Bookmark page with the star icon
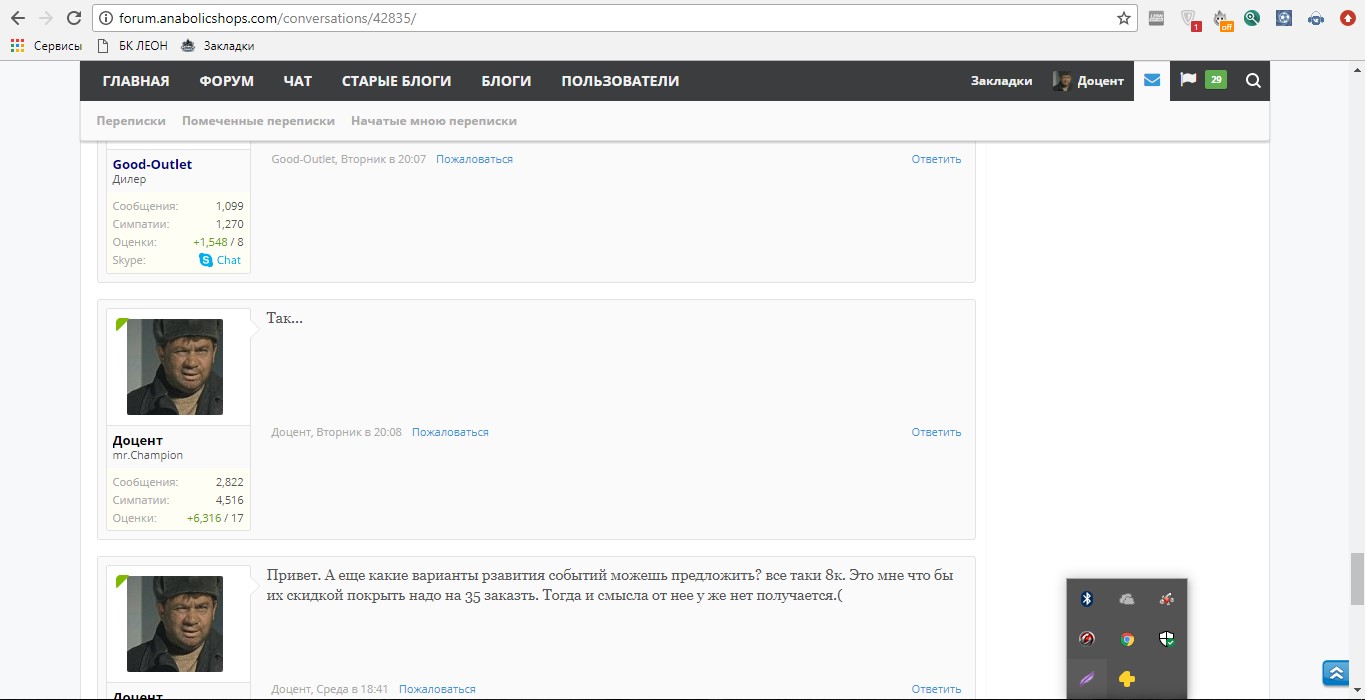This screenshot has width=1365, height=700. pyautogui.click(x=1123, y=18)
